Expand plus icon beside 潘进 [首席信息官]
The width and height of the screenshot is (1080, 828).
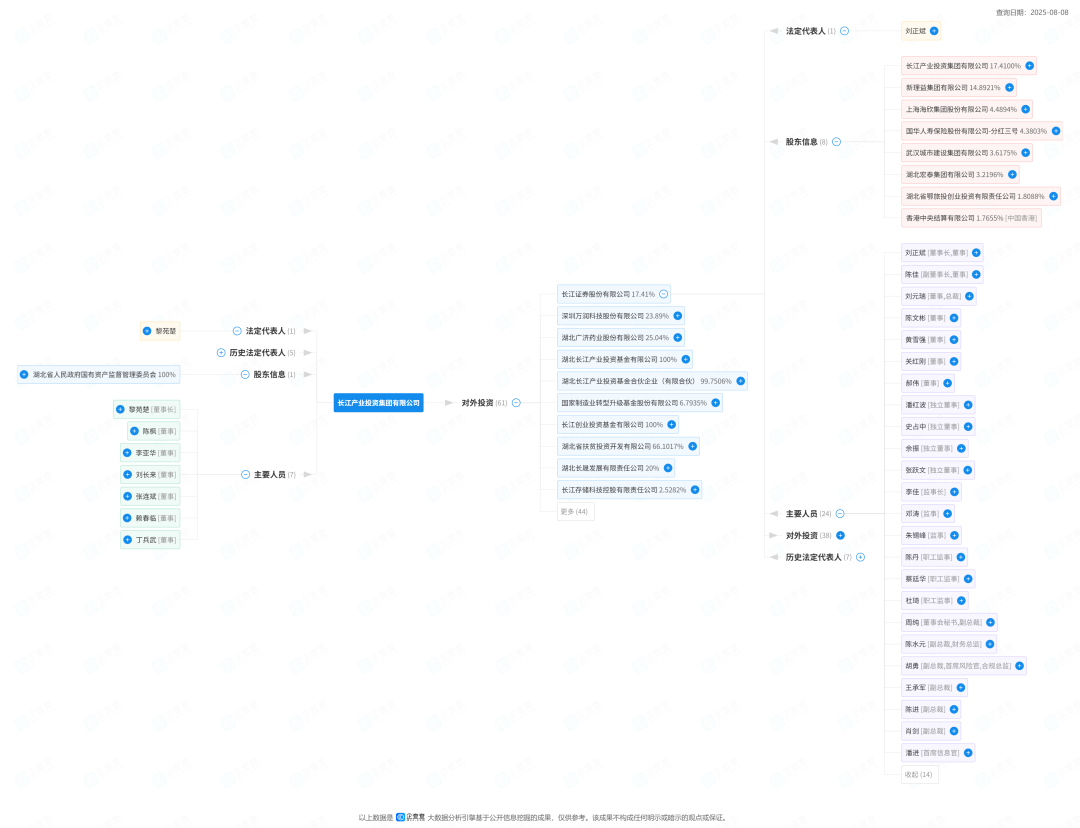[x=968, y=753]
